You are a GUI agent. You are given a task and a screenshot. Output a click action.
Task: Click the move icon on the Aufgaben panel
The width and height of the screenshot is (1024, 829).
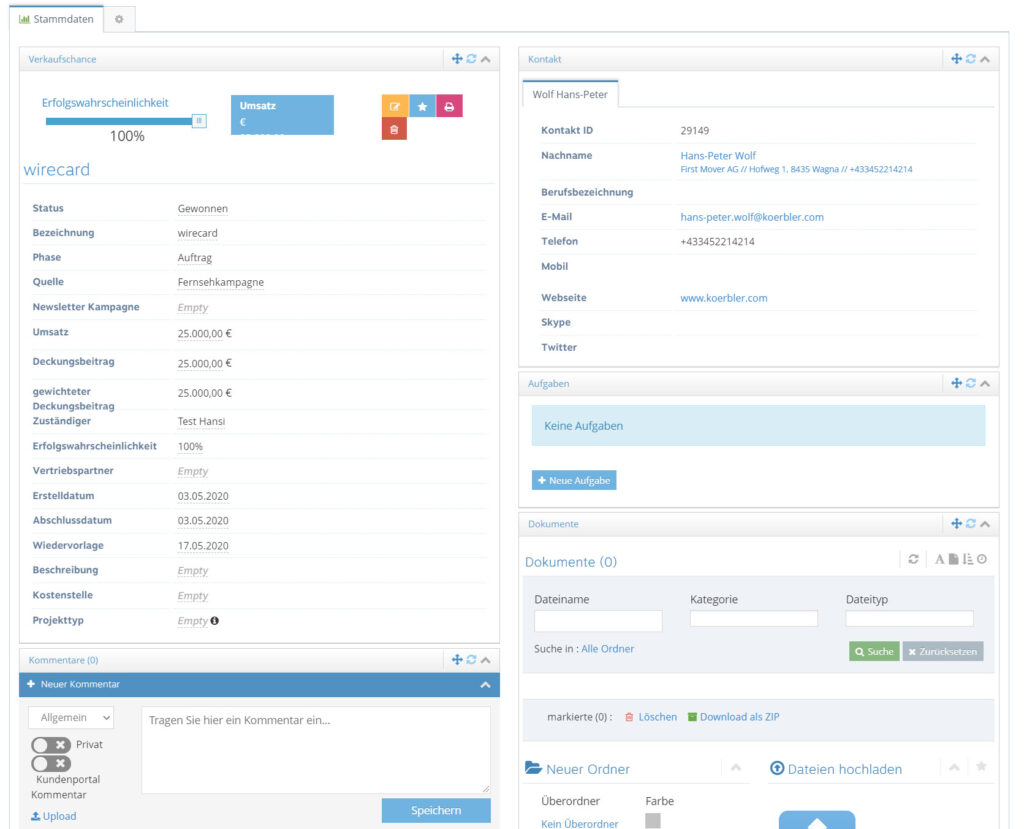click(956, 383)
